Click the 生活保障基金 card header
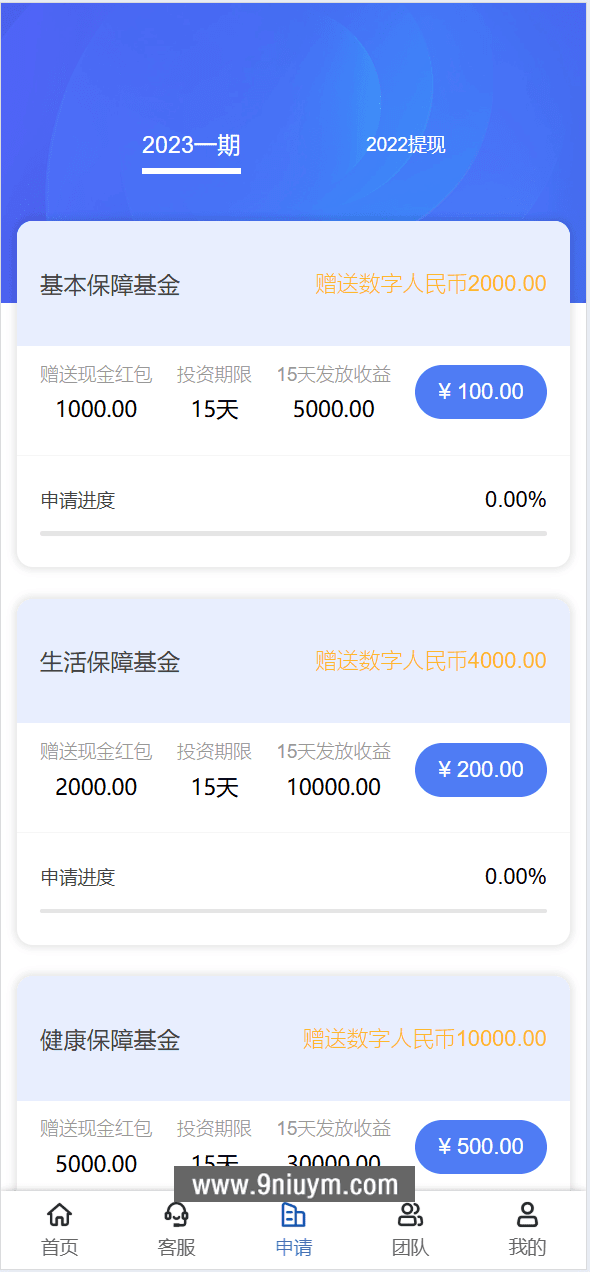The image size is (590, 1272). point(108,662)
